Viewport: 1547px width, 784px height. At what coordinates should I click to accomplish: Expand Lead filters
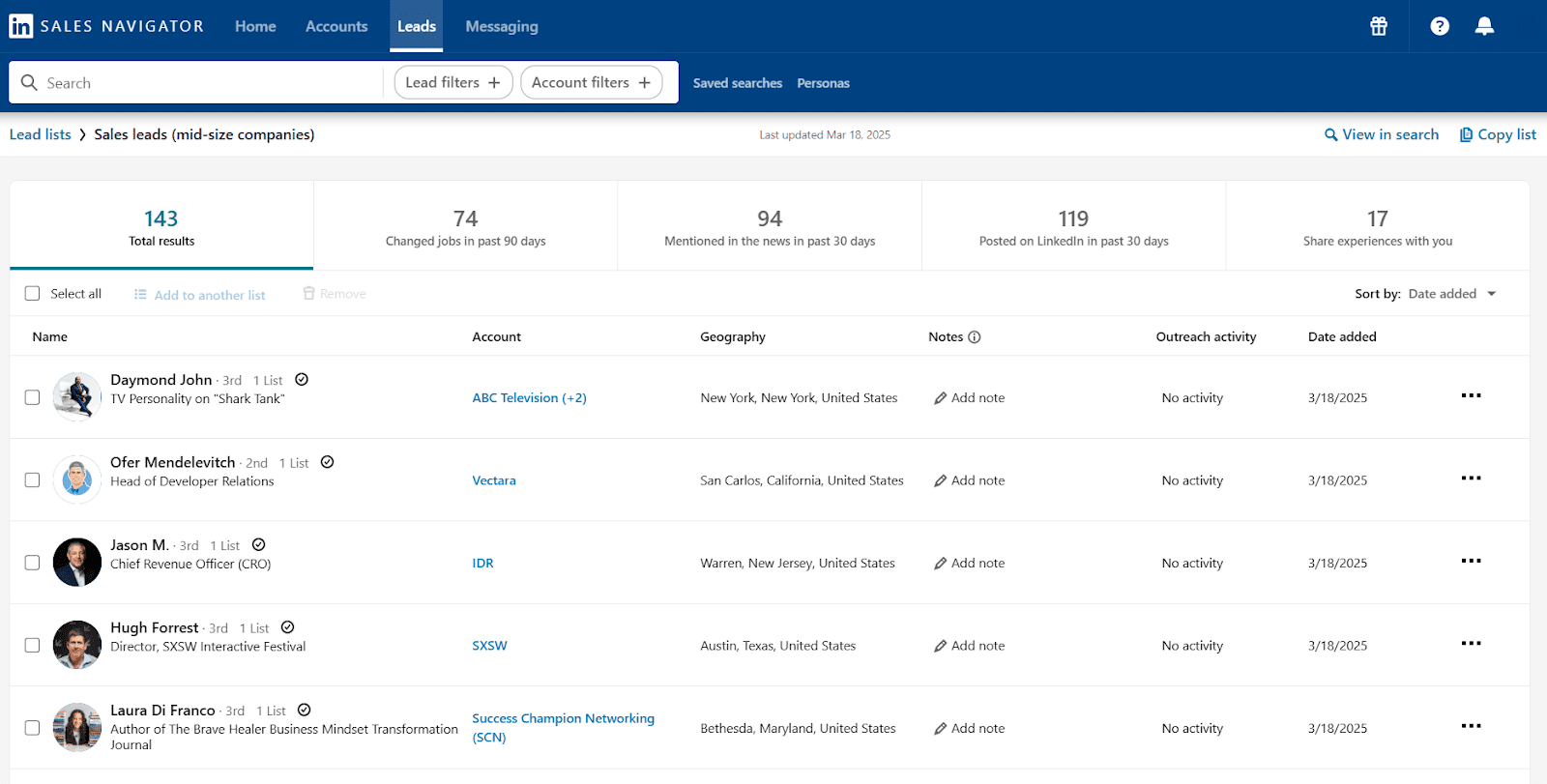click(x=452, y=83)
